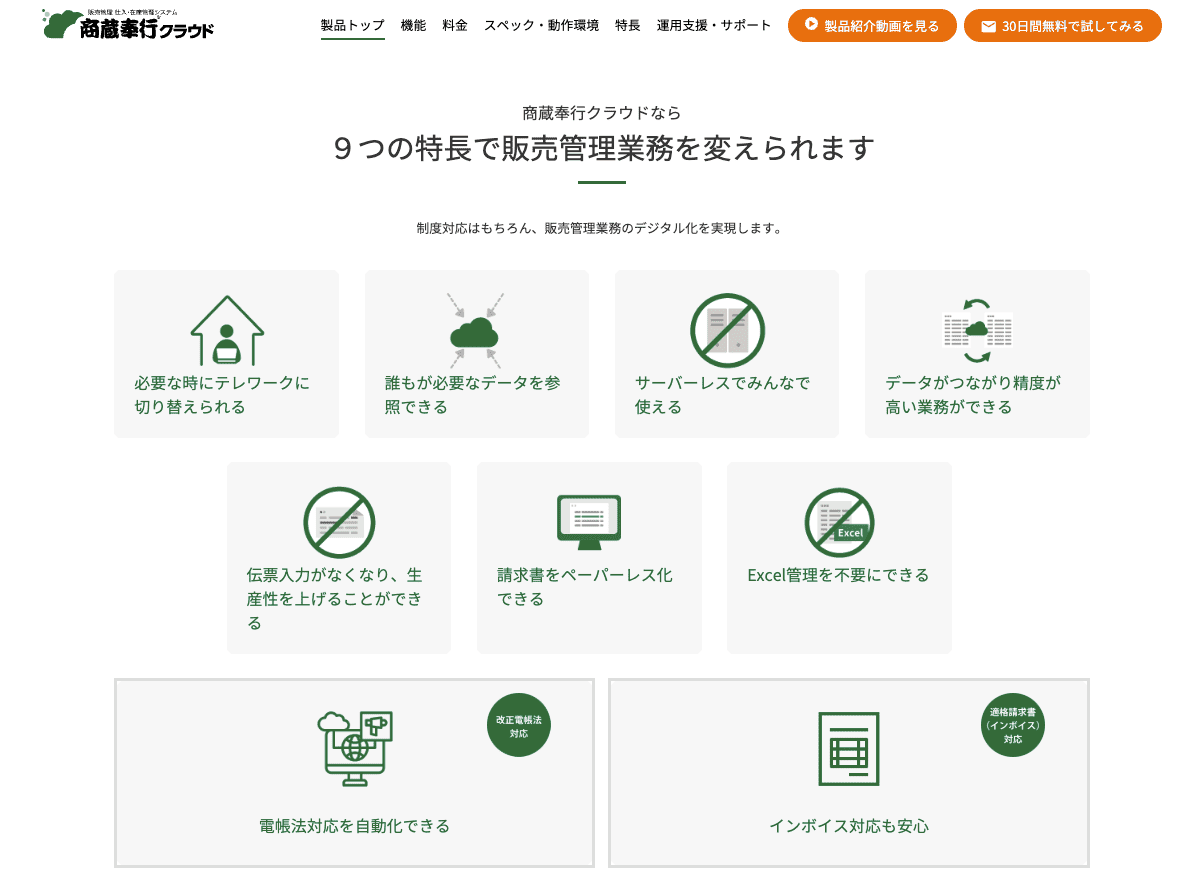1195x882 pixels.
Task: Open データがつながり精度が高い業務ができる link
Action: pyautogui.click(x=977, y=354)
